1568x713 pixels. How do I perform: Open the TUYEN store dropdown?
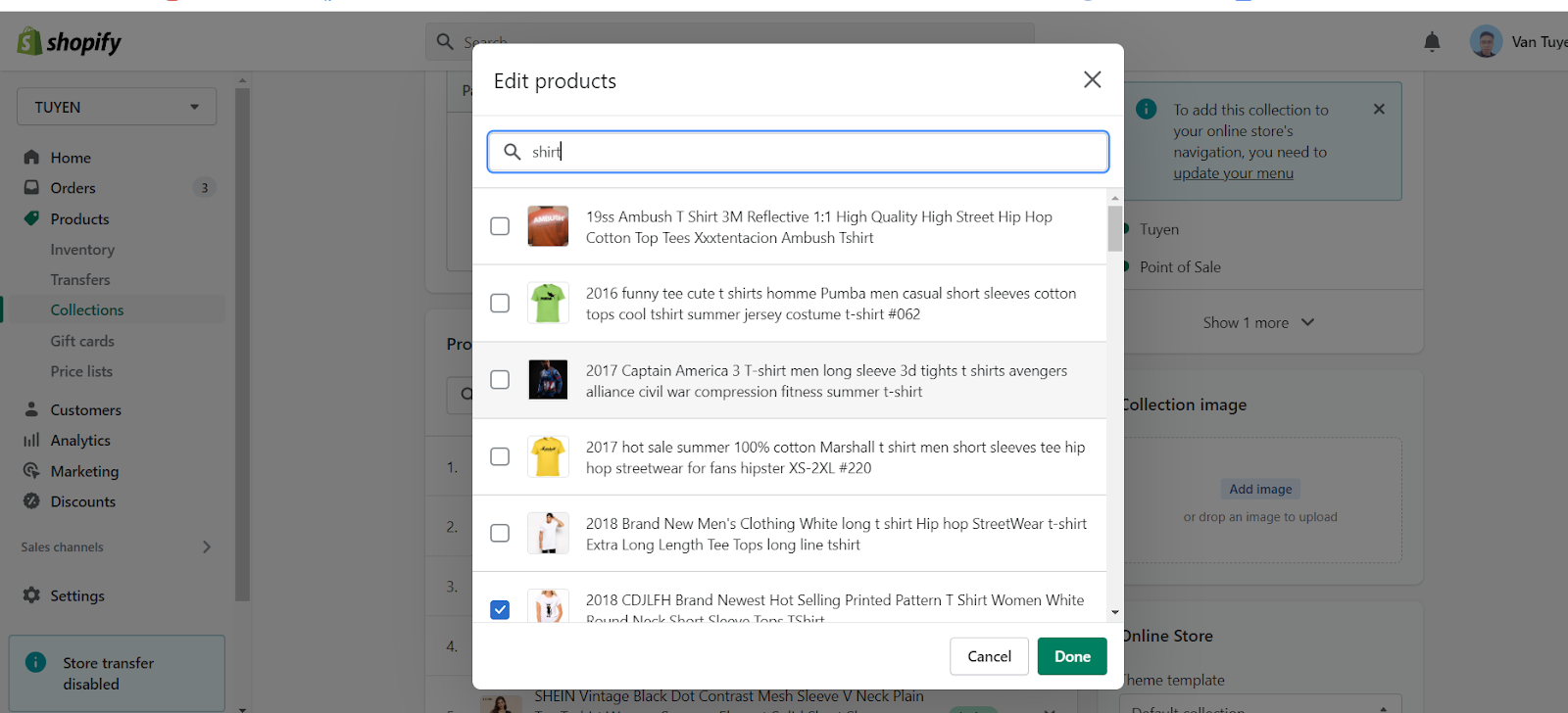(116, 107)
